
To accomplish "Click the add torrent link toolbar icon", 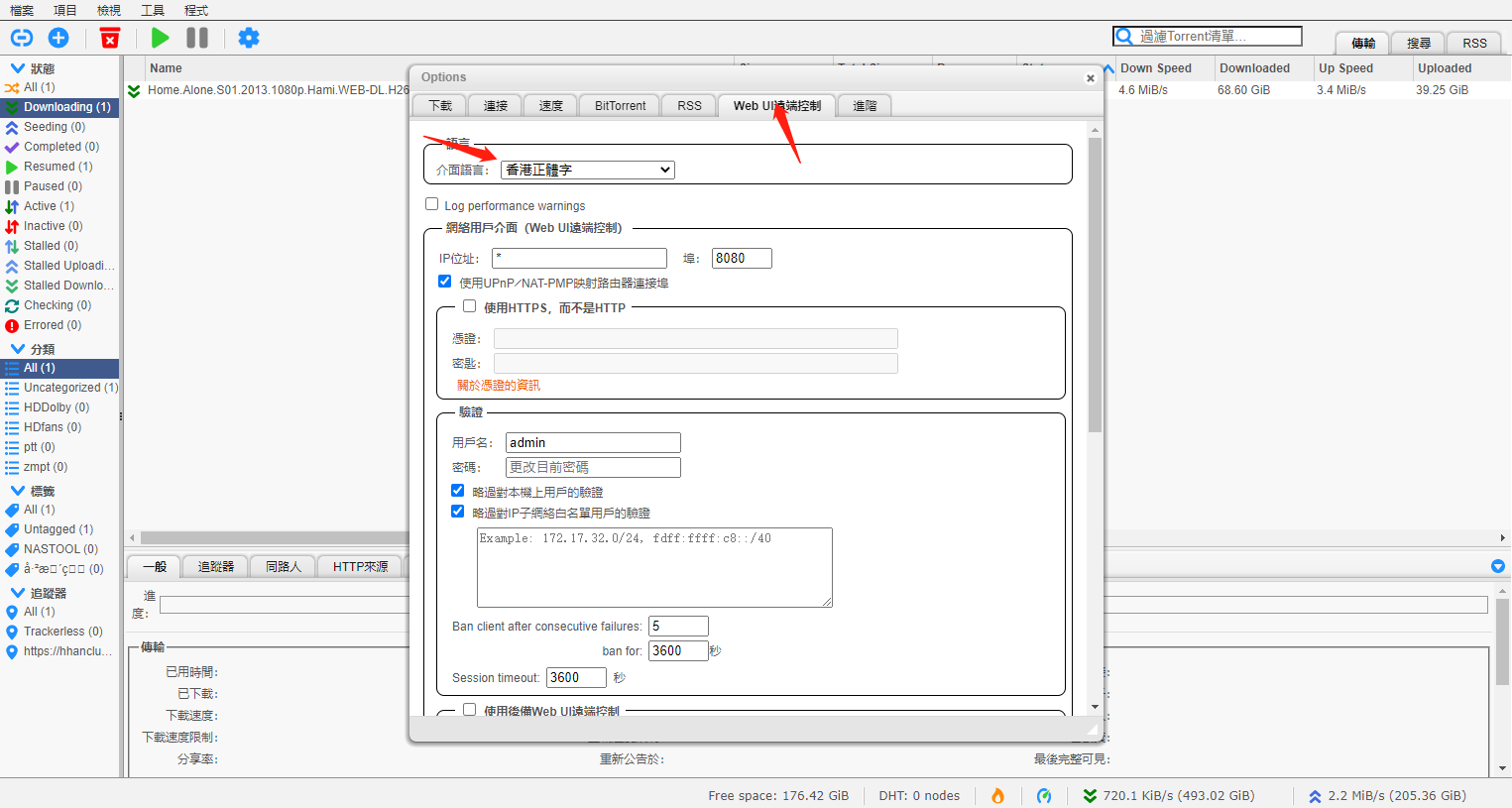I will click(22, 38).
